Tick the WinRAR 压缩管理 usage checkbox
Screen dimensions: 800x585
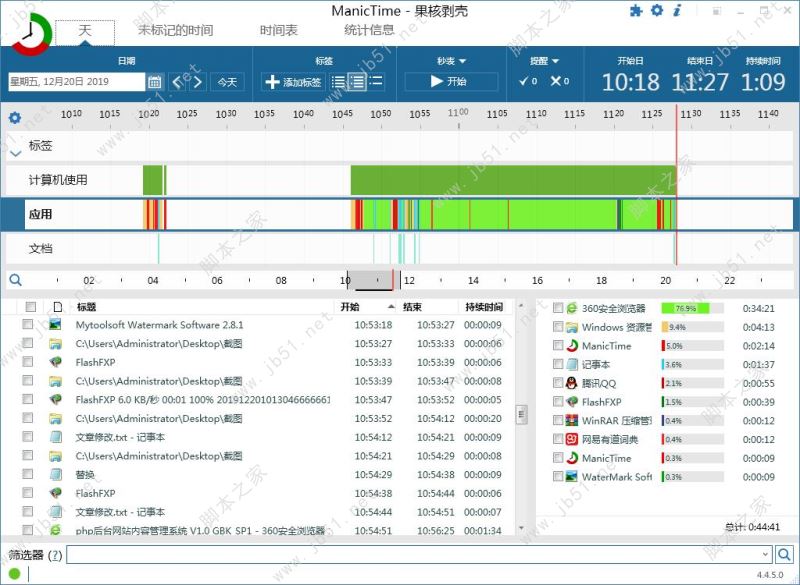[x=558, y=420]
